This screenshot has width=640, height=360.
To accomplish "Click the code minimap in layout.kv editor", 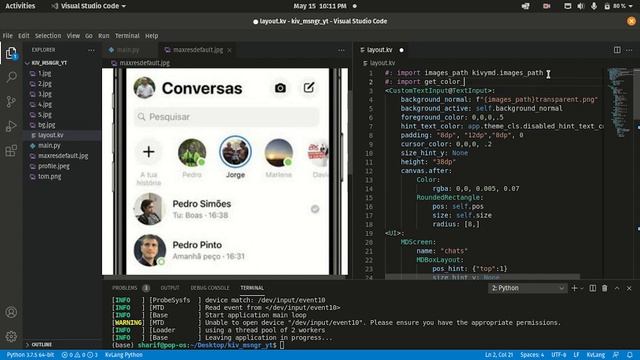I will (620, 102).
